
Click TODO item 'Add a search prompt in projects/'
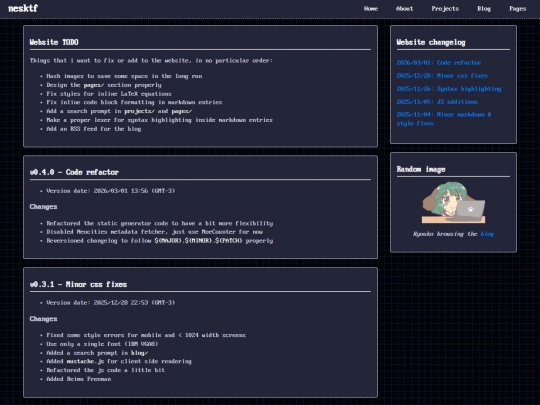point(119,111)
